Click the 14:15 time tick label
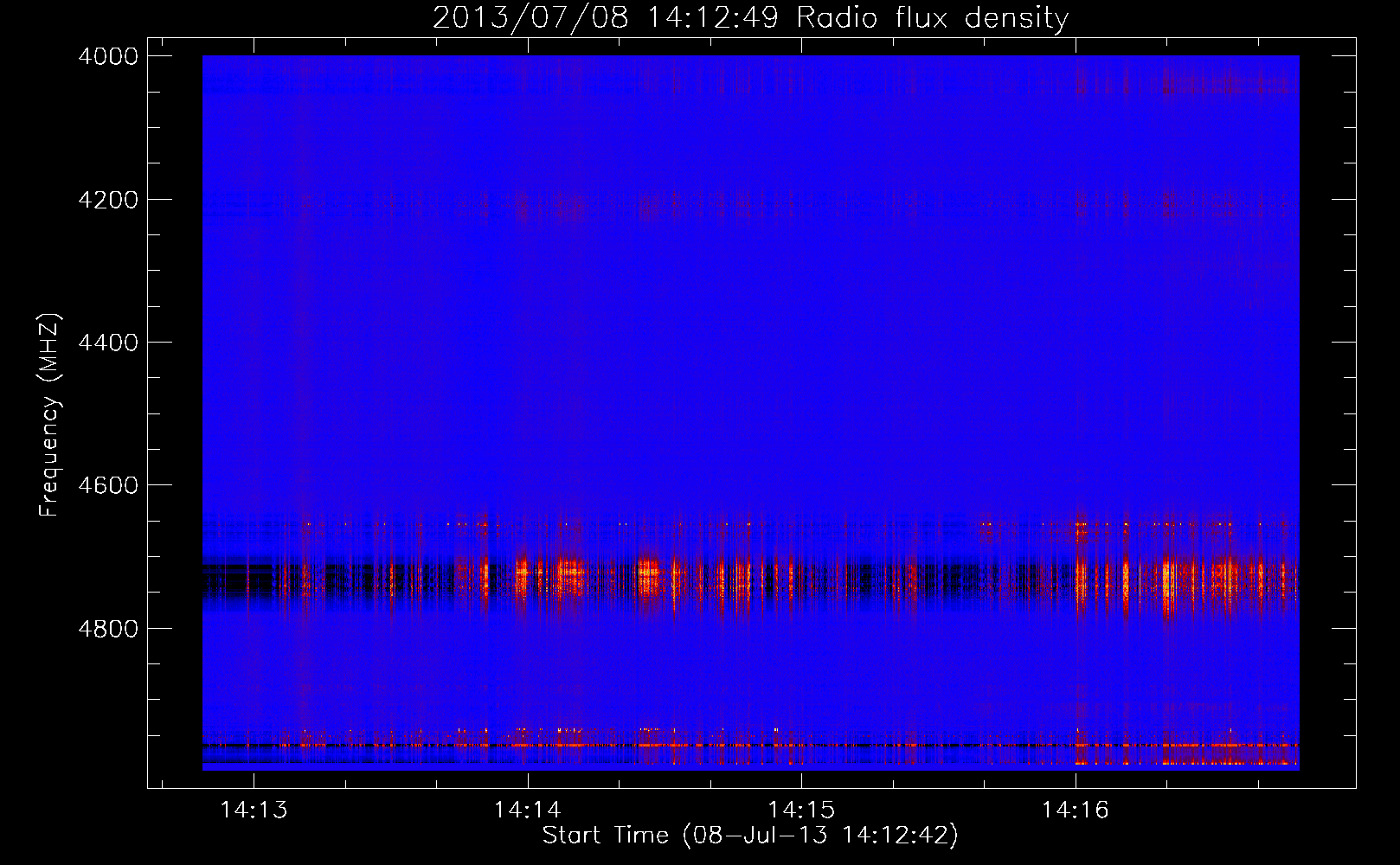Image resolution: width=1400 pixels, height=865 pixels. pos(801,810)
